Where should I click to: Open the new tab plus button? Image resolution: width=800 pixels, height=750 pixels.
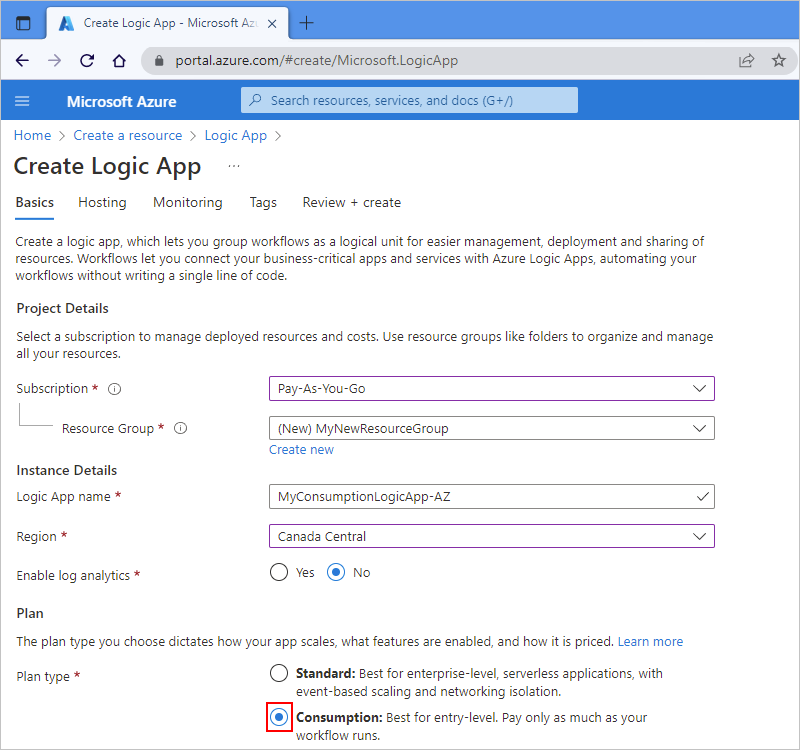(307, 23)
